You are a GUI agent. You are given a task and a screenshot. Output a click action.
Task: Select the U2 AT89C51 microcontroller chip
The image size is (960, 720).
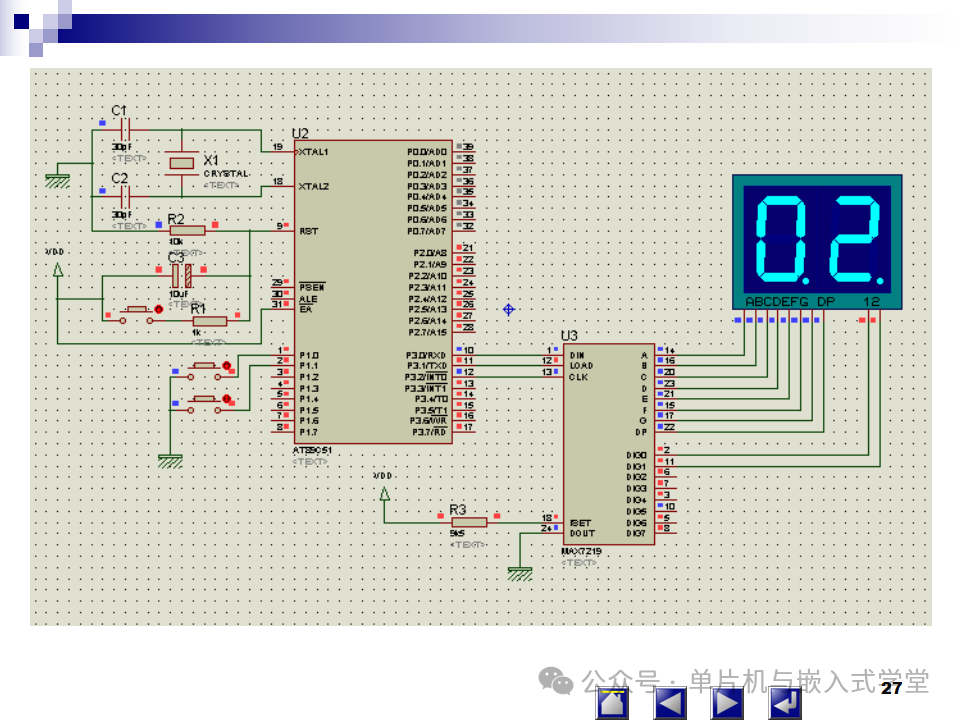(x=373, y=292)
